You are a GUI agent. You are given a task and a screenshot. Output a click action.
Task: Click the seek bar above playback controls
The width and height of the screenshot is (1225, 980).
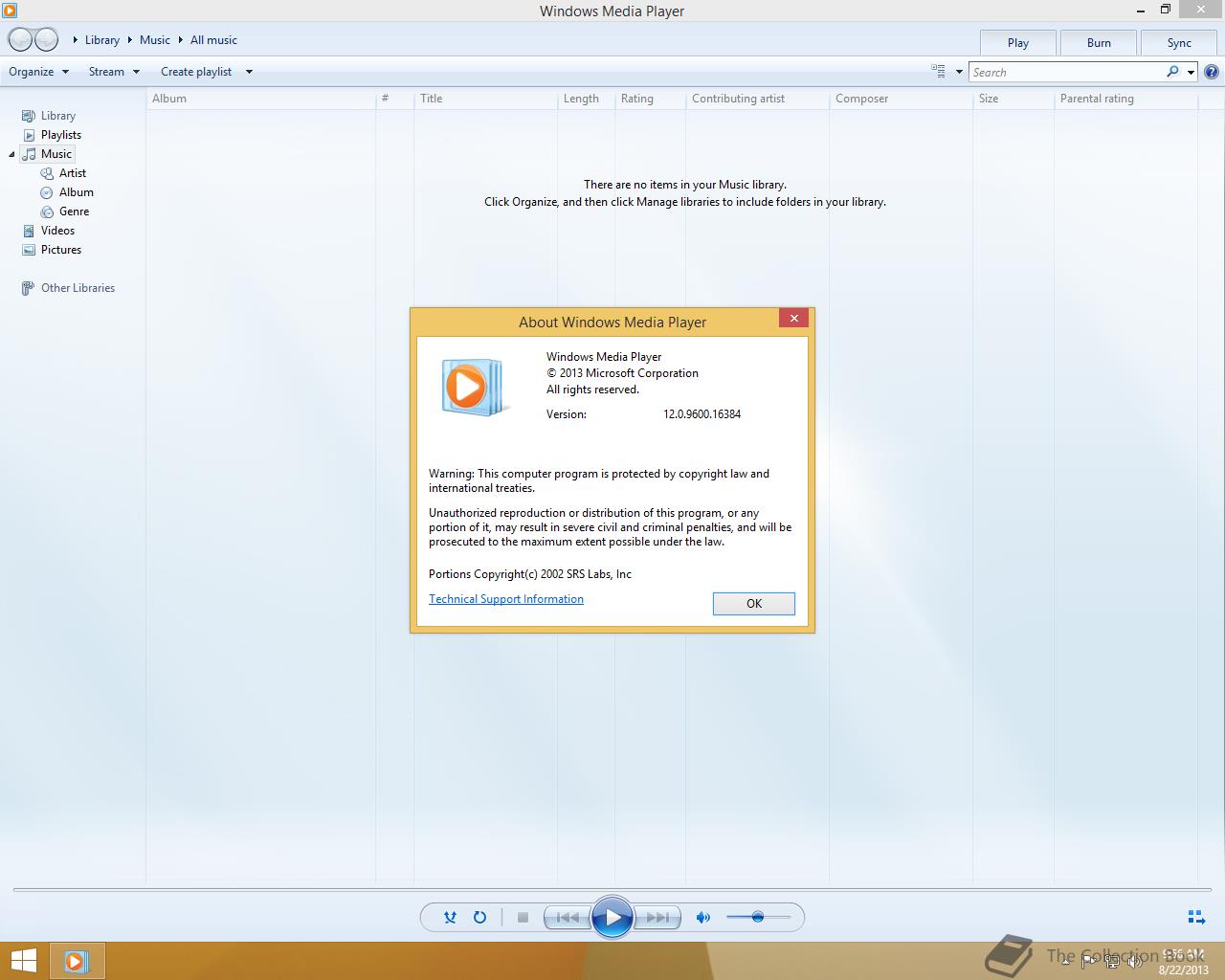coord(612,890)
